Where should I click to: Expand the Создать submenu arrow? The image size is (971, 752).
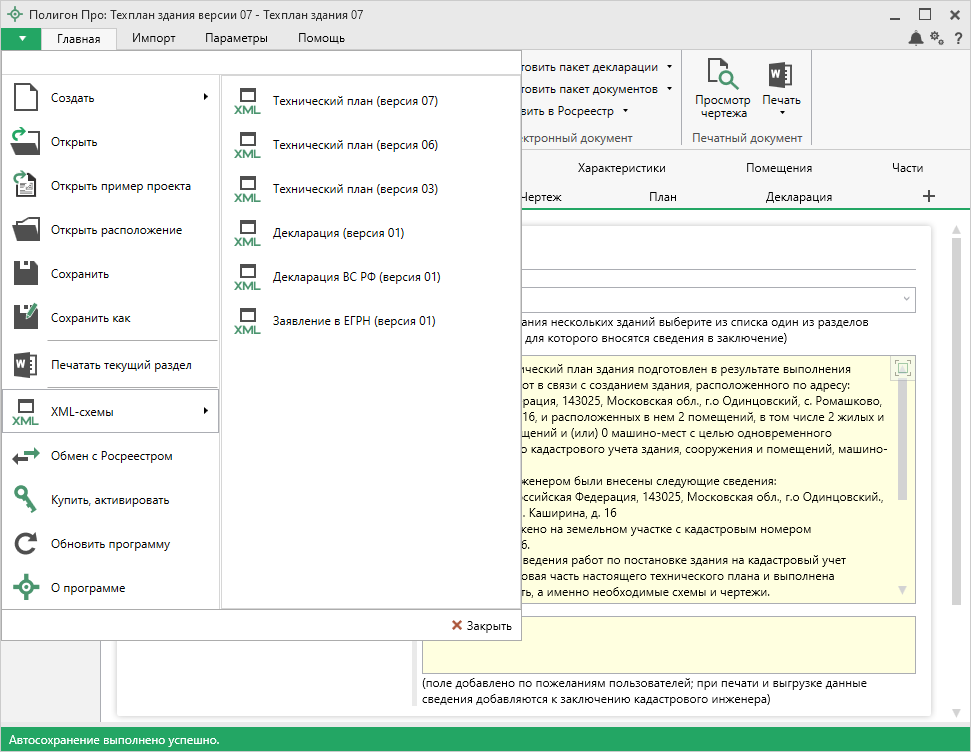[x=205, y=97]
